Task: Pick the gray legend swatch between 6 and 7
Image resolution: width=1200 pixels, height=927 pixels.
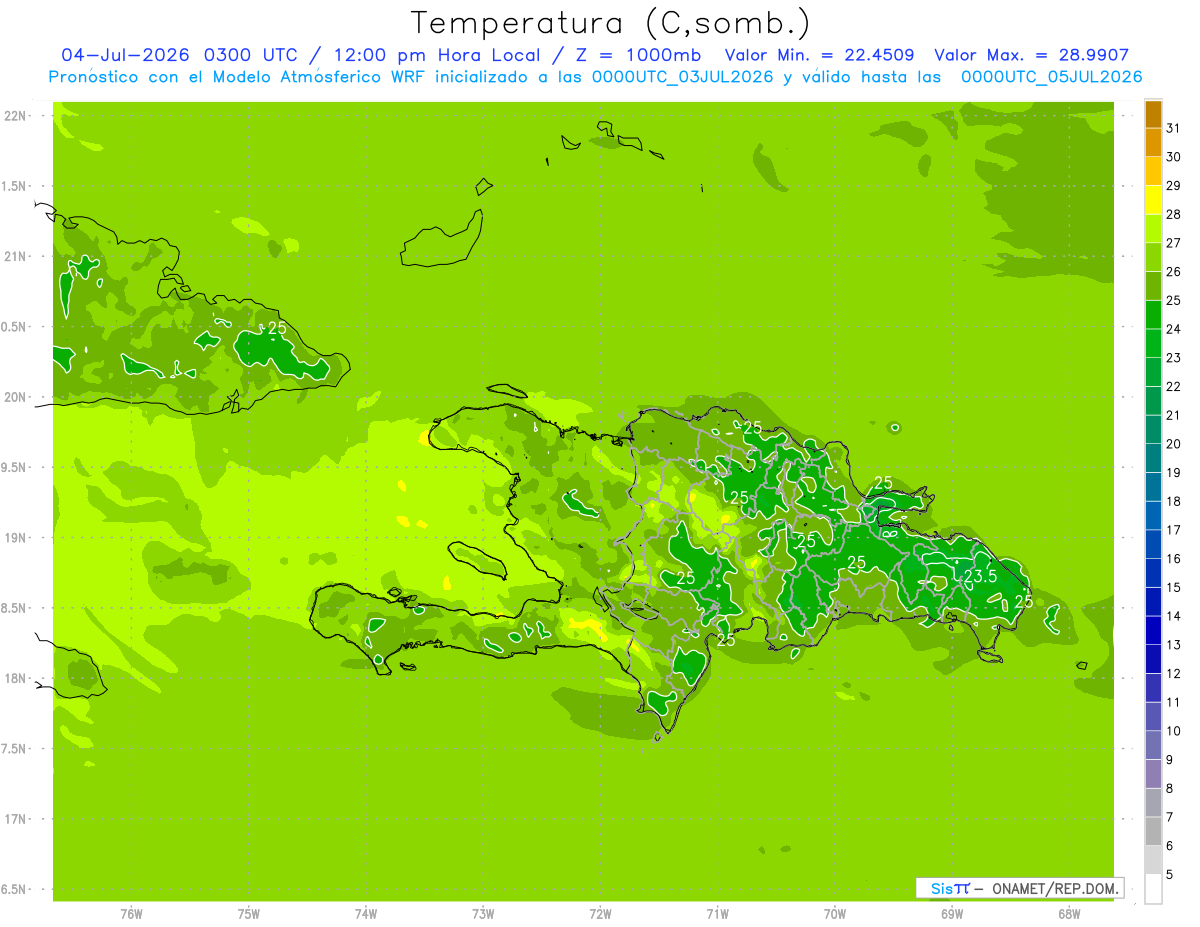Action: [x=1153, y=832]
